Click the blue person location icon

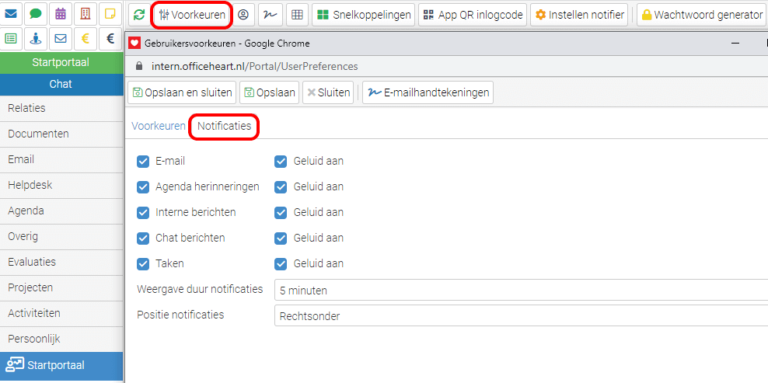[x=35, y=39]
